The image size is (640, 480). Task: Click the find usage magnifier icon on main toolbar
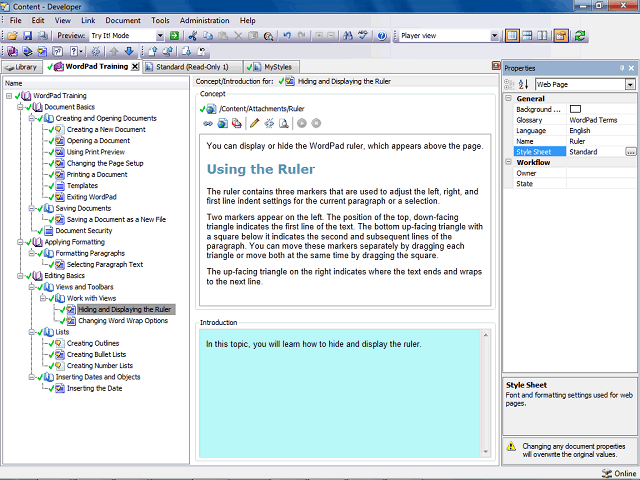[268, 36]
